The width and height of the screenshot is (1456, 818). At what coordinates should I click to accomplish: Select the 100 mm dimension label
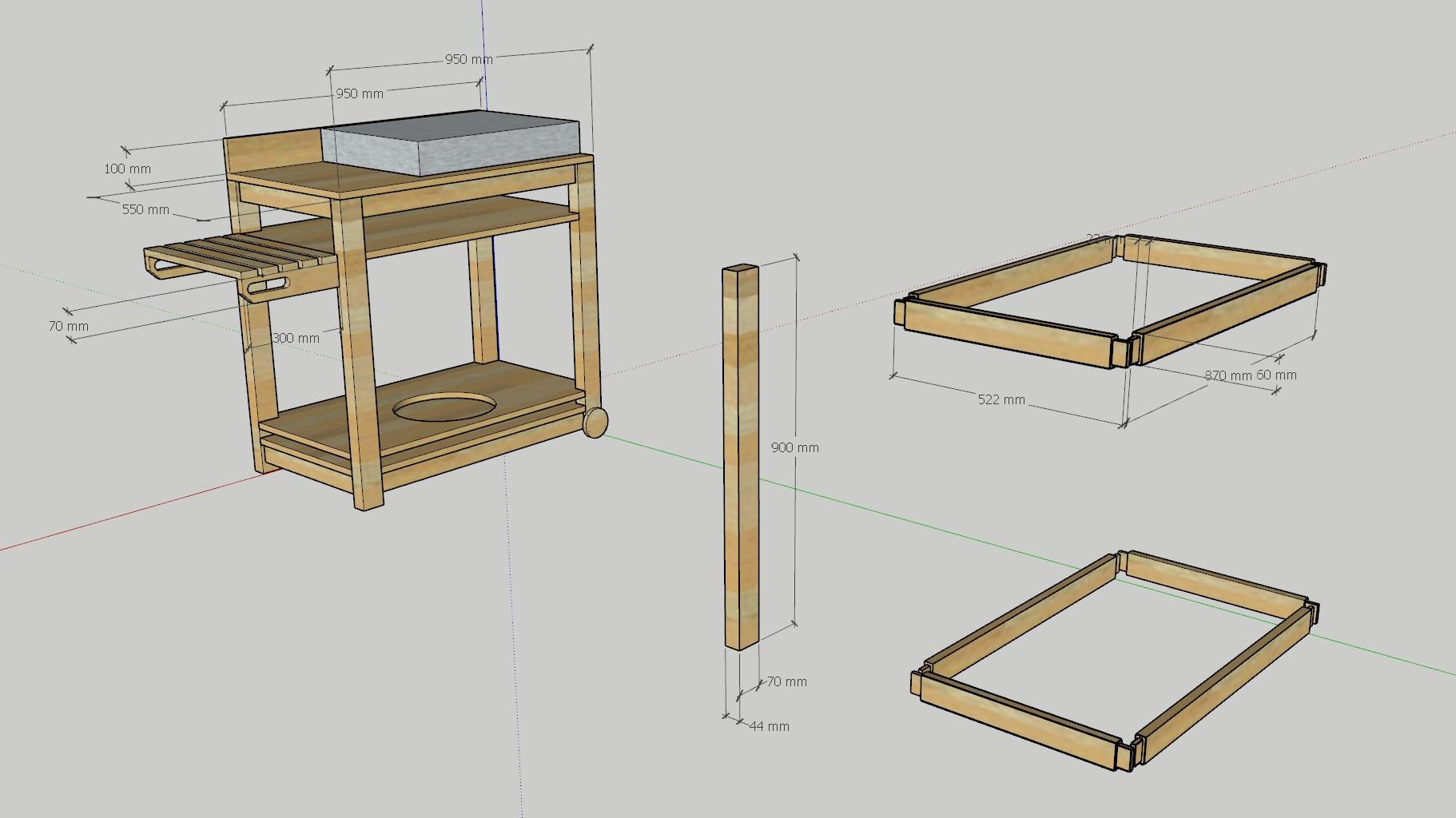click(127, 169)
